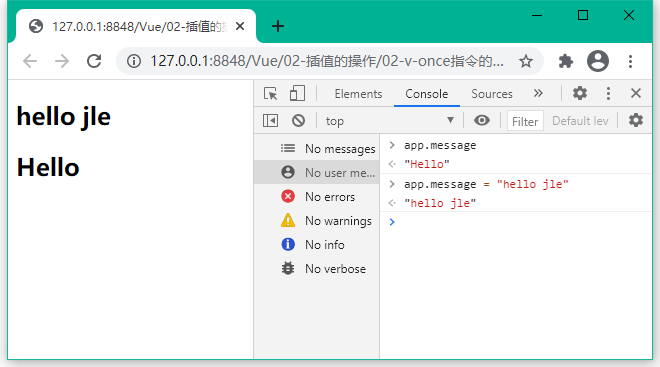Click the hello jle page heading
Viewport: 660px width, 367px height.
coord(64,117)
